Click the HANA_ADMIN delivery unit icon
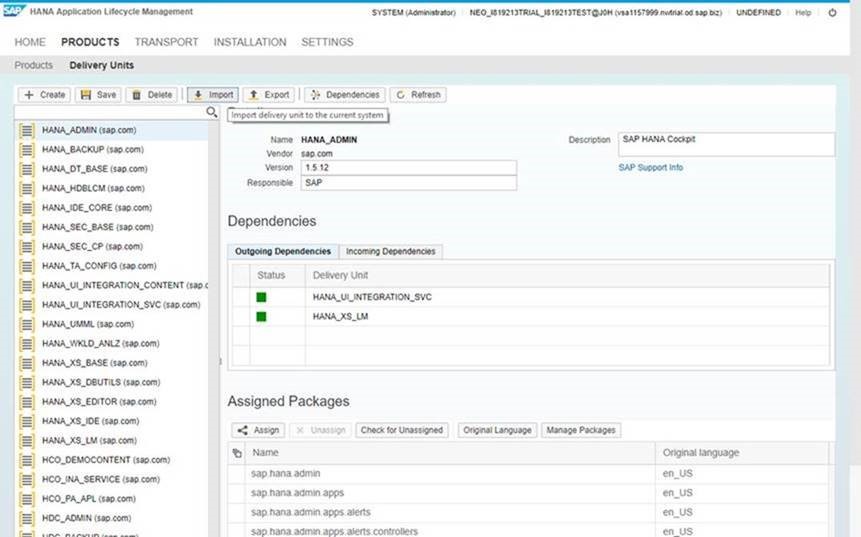The image size is (861, 537). coord(26,131)
